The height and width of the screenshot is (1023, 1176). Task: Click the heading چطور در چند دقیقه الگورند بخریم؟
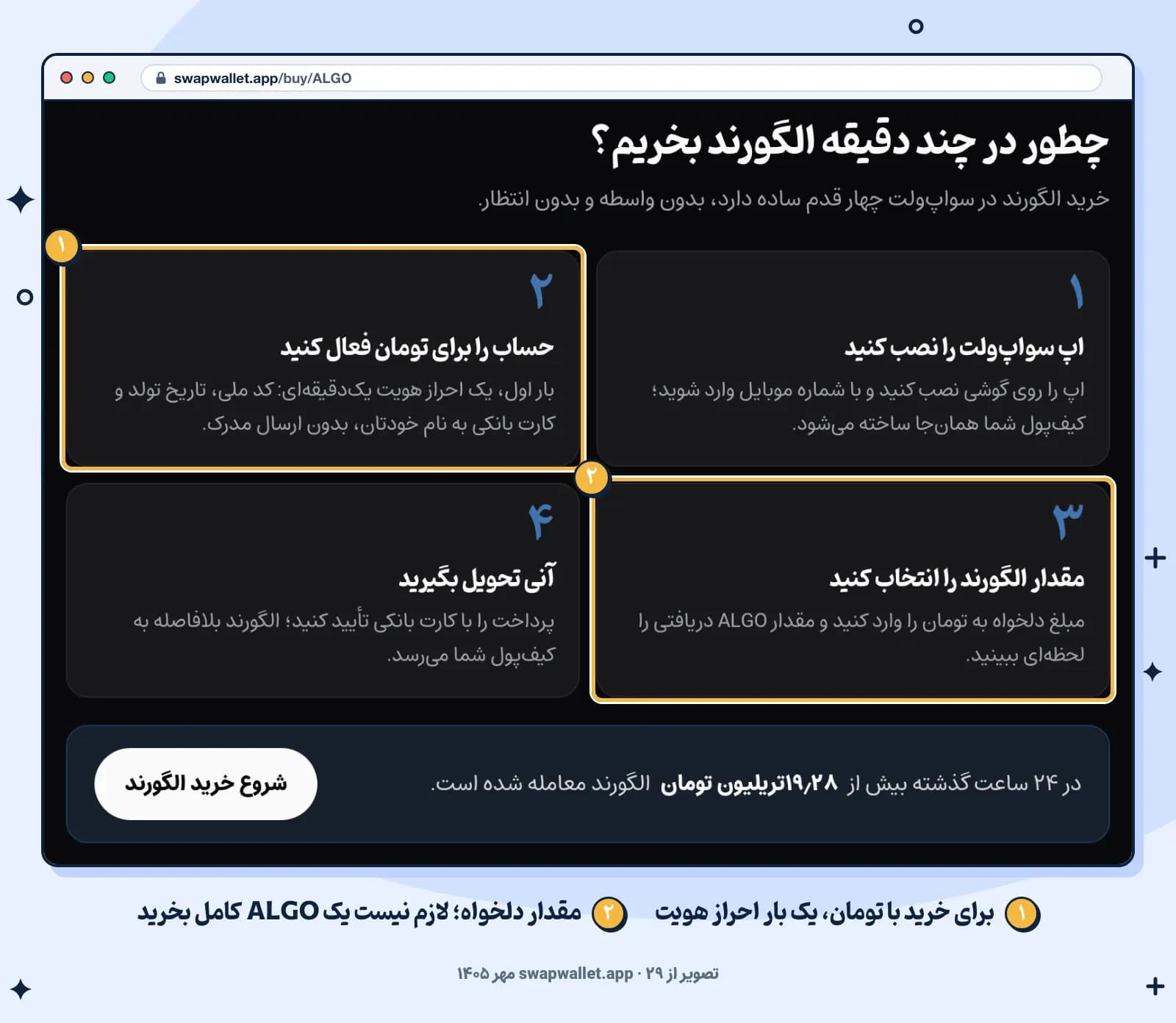click(850, 143)
